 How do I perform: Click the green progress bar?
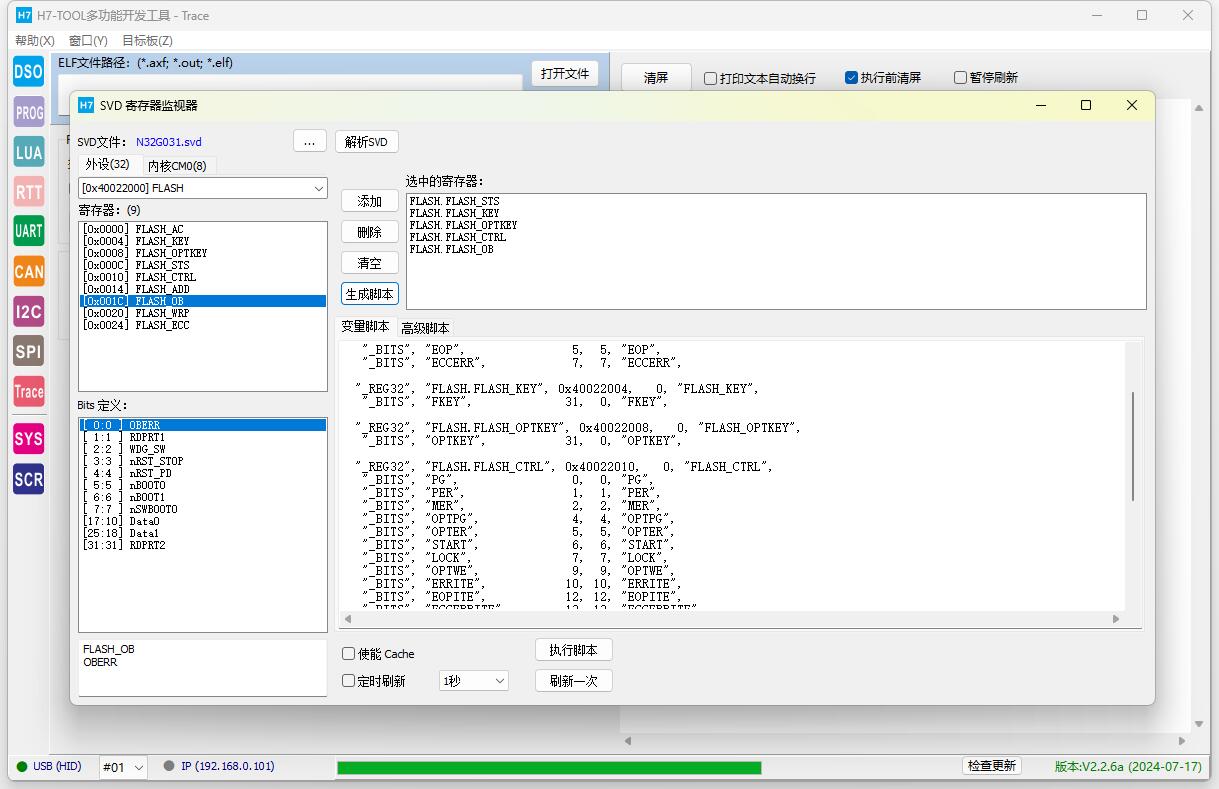click(549, 768)
